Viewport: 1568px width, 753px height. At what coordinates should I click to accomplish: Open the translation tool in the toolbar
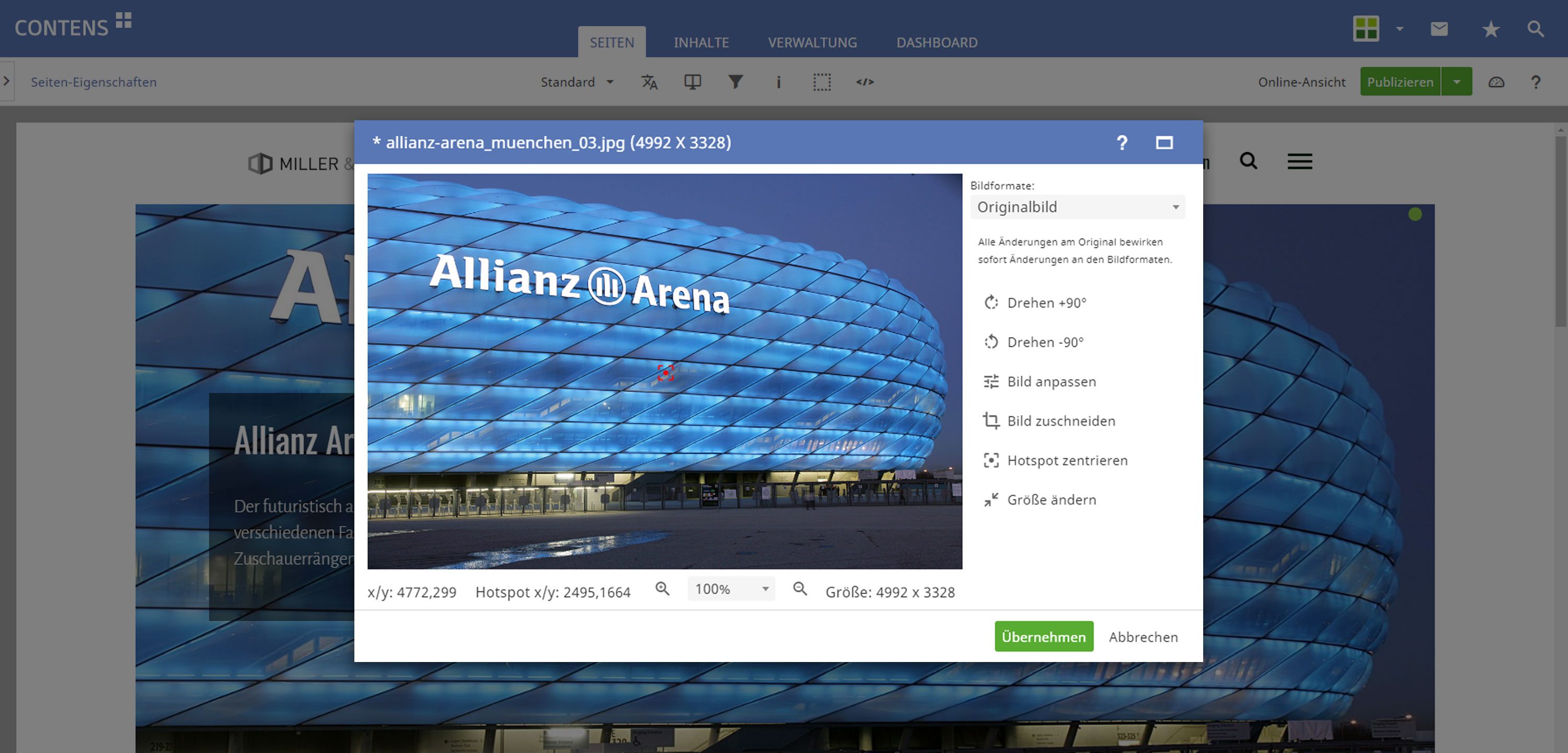[x=650, y=82]
